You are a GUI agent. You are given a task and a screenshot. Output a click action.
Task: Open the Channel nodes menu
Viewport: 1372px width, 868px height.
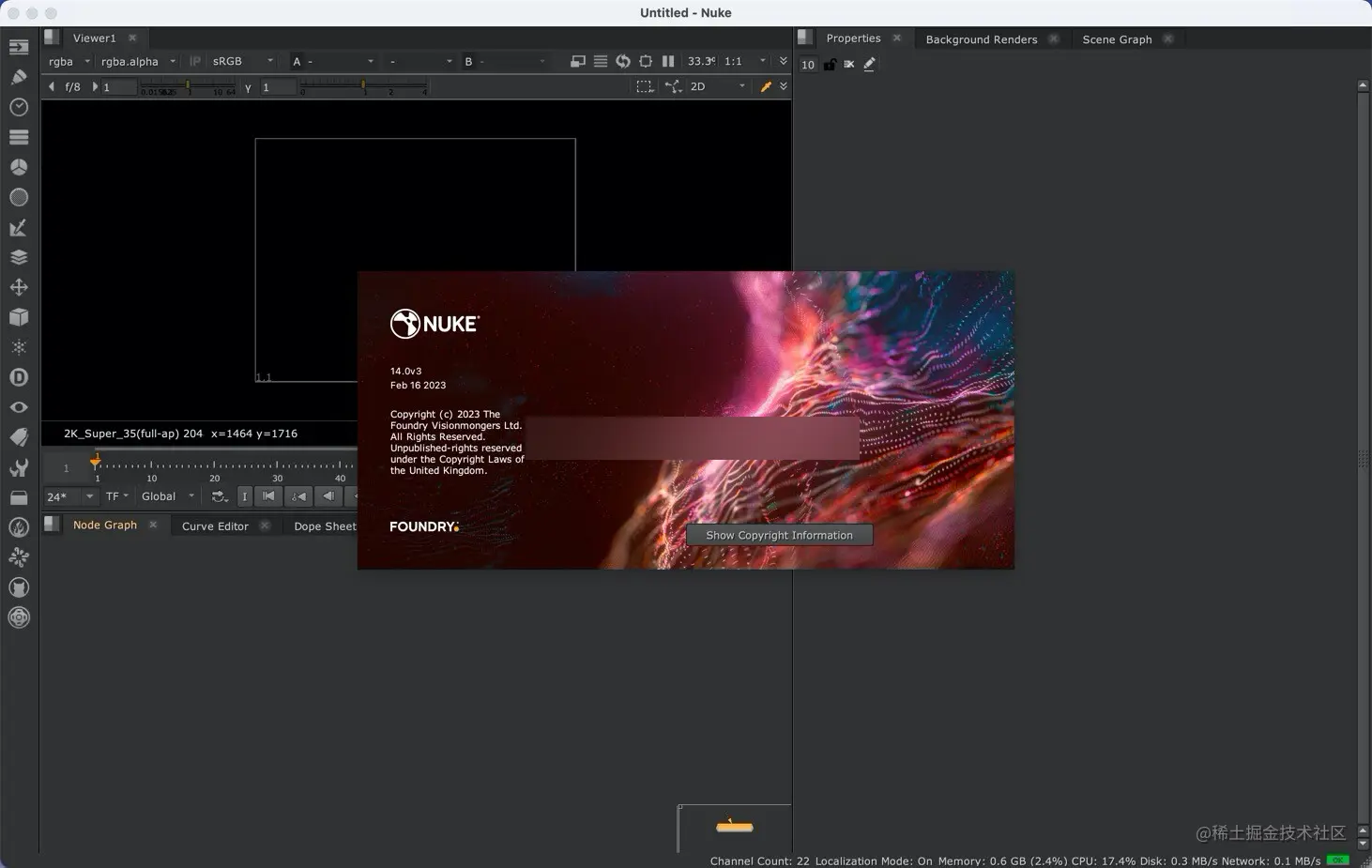click(x=19, y=137)
